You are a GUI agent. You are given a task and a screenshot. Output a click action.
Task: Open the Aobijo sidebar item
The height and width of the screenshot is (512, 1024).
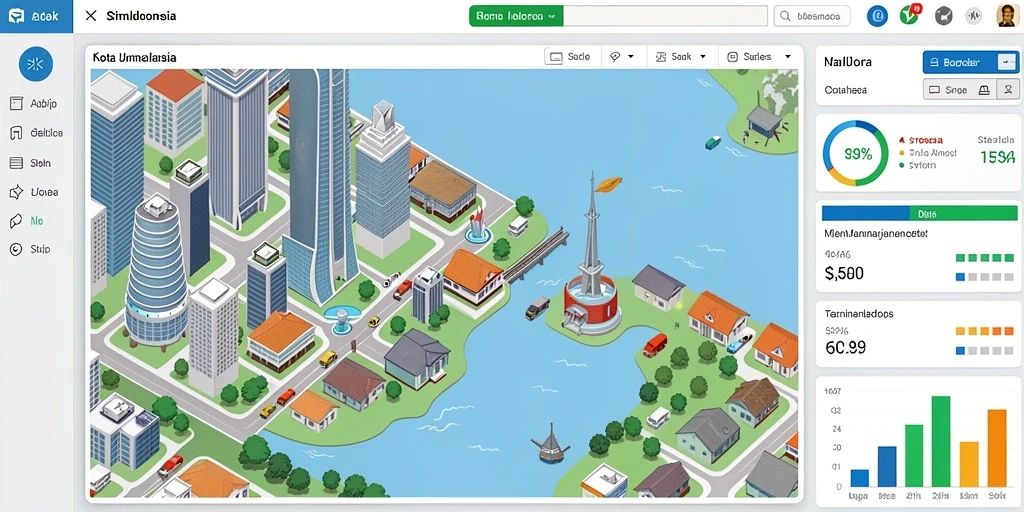(35, 104)
